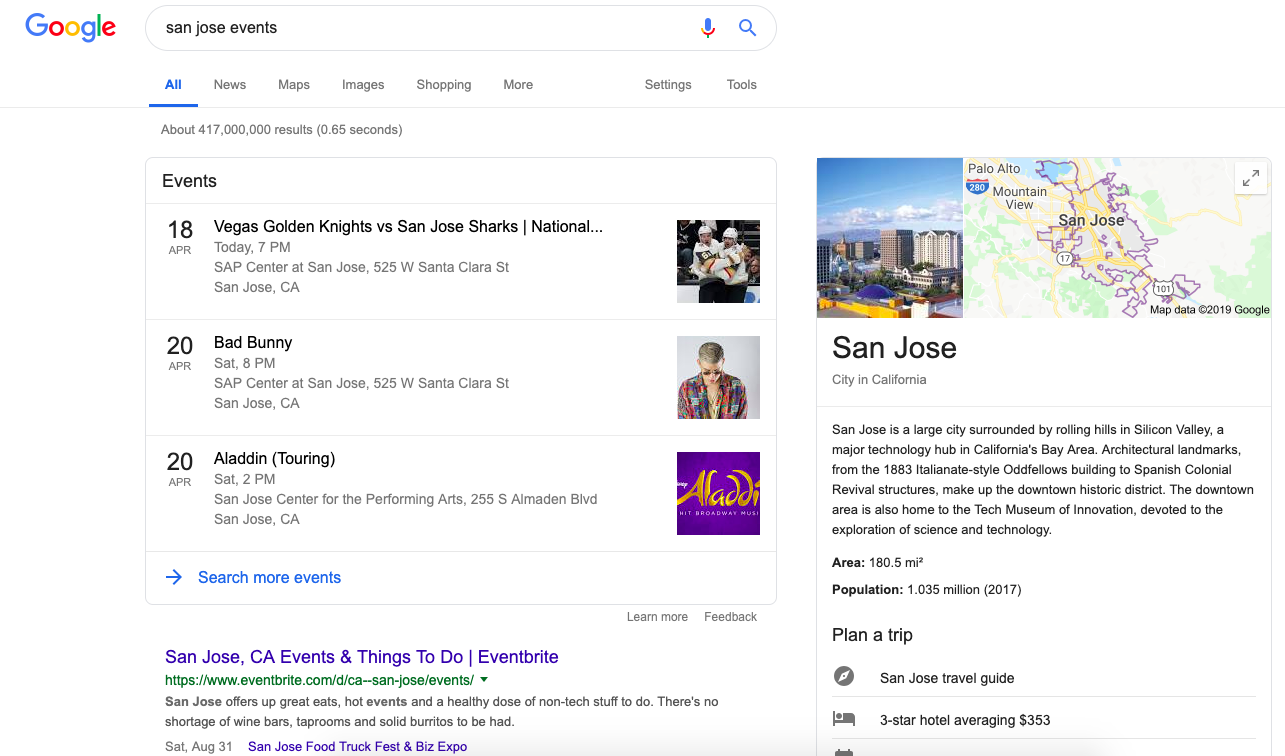Click the hotel bed icon in Plan a trip
The image size is (1285, 756).
(845, 718)
